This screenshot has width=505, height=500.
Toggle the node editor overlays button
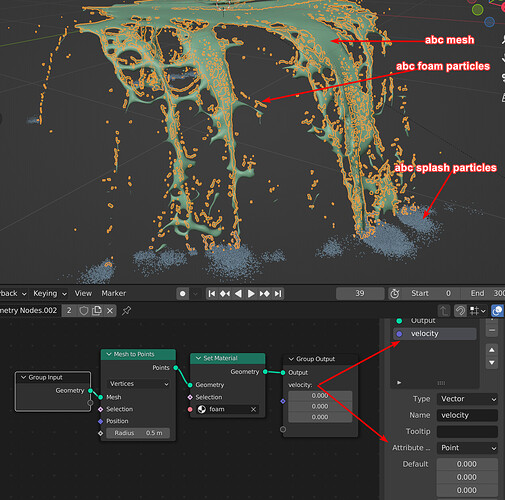click(497, 311)
